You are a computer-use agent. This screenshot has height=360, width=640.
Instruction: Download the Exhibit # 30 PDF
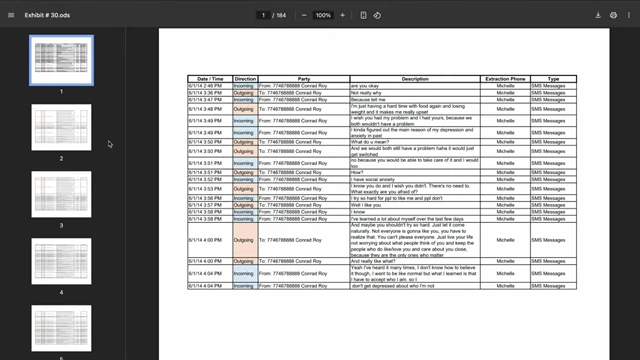[x=598, y=15]
